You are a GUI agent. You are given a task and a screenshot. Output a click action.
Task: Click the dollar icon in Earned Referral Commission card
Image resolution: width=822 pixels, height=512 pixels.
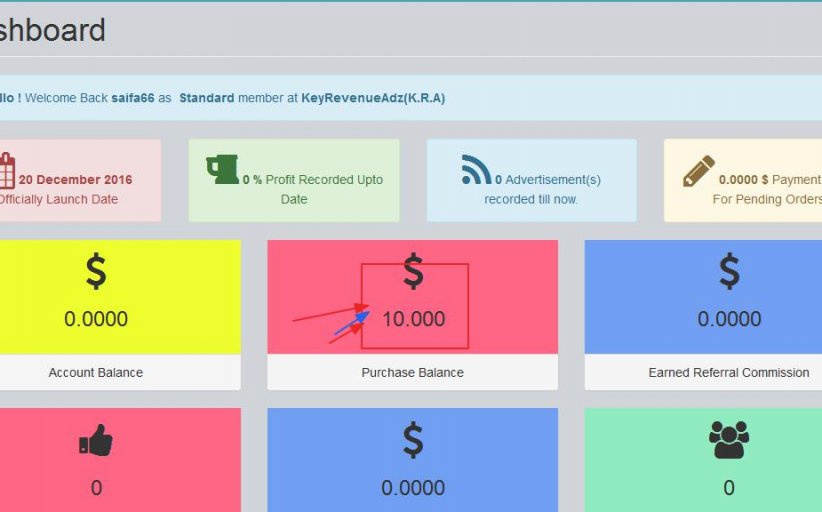click(x=729, y=272)
